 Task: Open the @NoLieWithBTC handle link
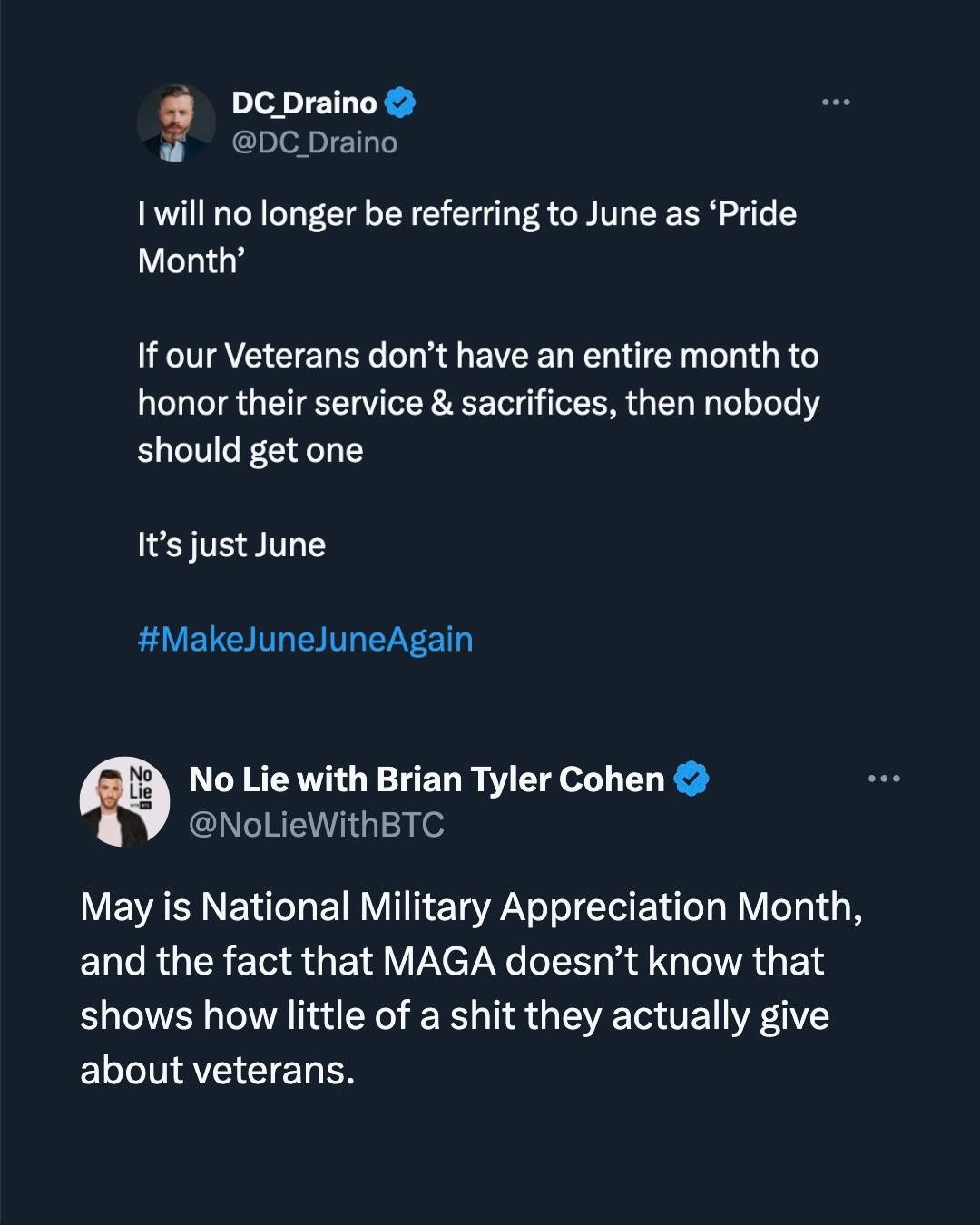click(x=316, y=824)
